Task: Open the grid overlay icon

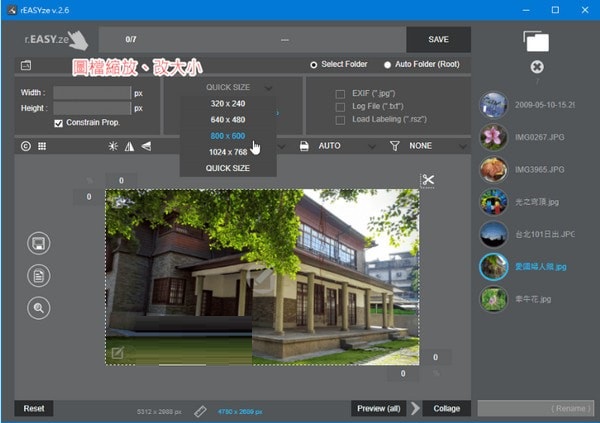Action: pos(42,146)
